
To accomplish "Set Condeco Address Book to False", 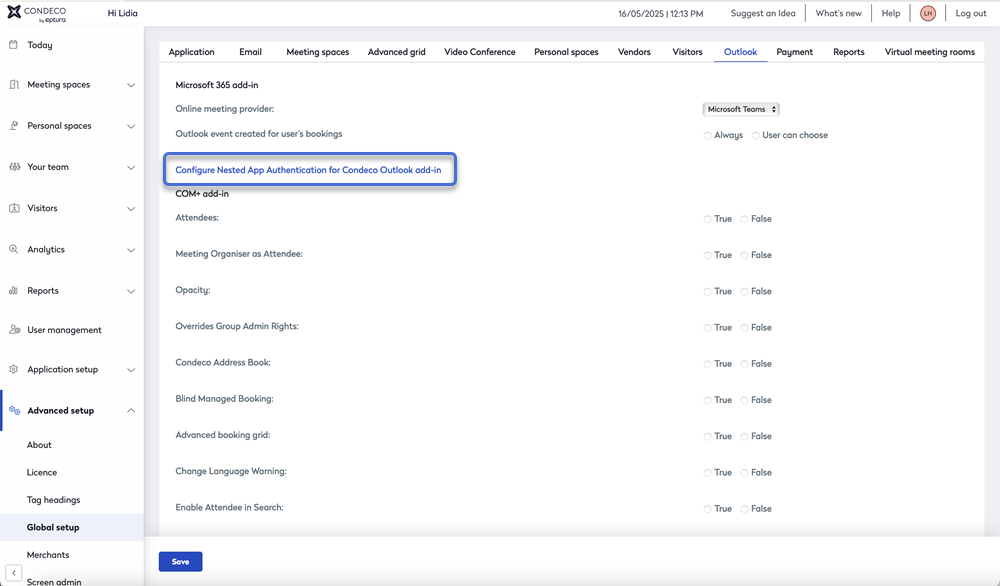I will pos(744,365).
